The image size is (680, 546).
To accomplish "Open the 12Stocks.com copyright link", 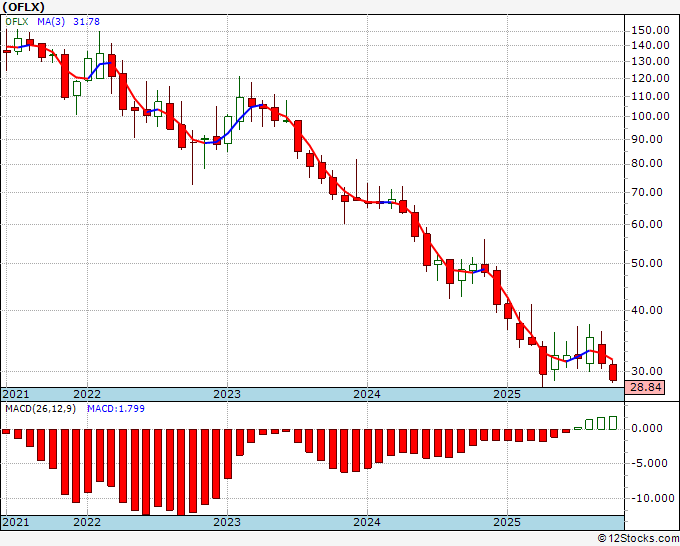I will (638, 538).
